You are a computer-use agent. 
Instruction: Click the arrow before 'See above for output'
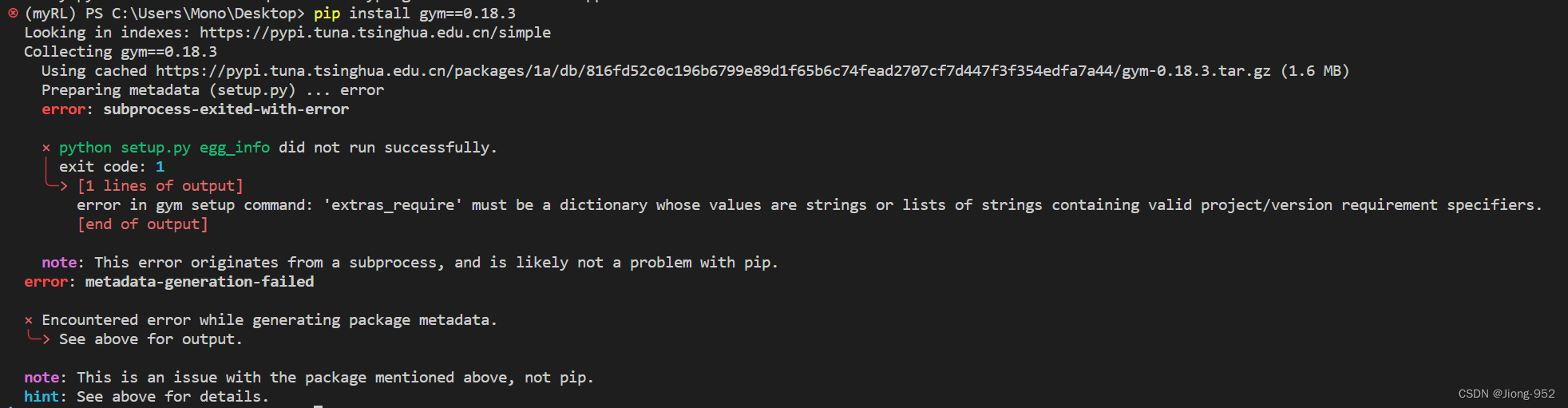click(38, 339)
